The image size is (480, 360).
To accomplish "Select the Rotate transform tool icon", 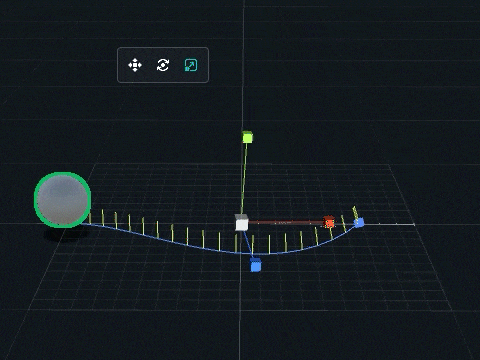I will pos(163,65).
